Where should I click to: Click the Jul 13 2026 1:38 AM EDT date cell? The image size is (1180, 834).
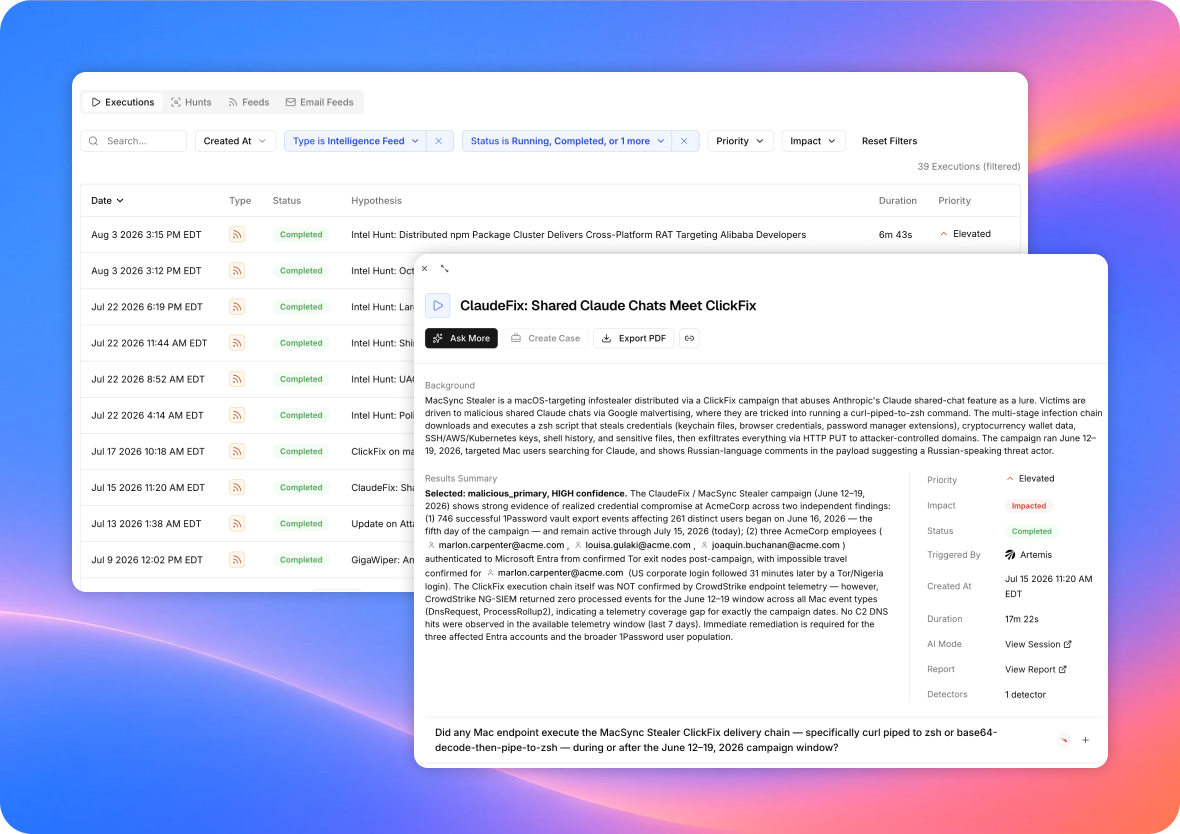[x=146, y=524]
